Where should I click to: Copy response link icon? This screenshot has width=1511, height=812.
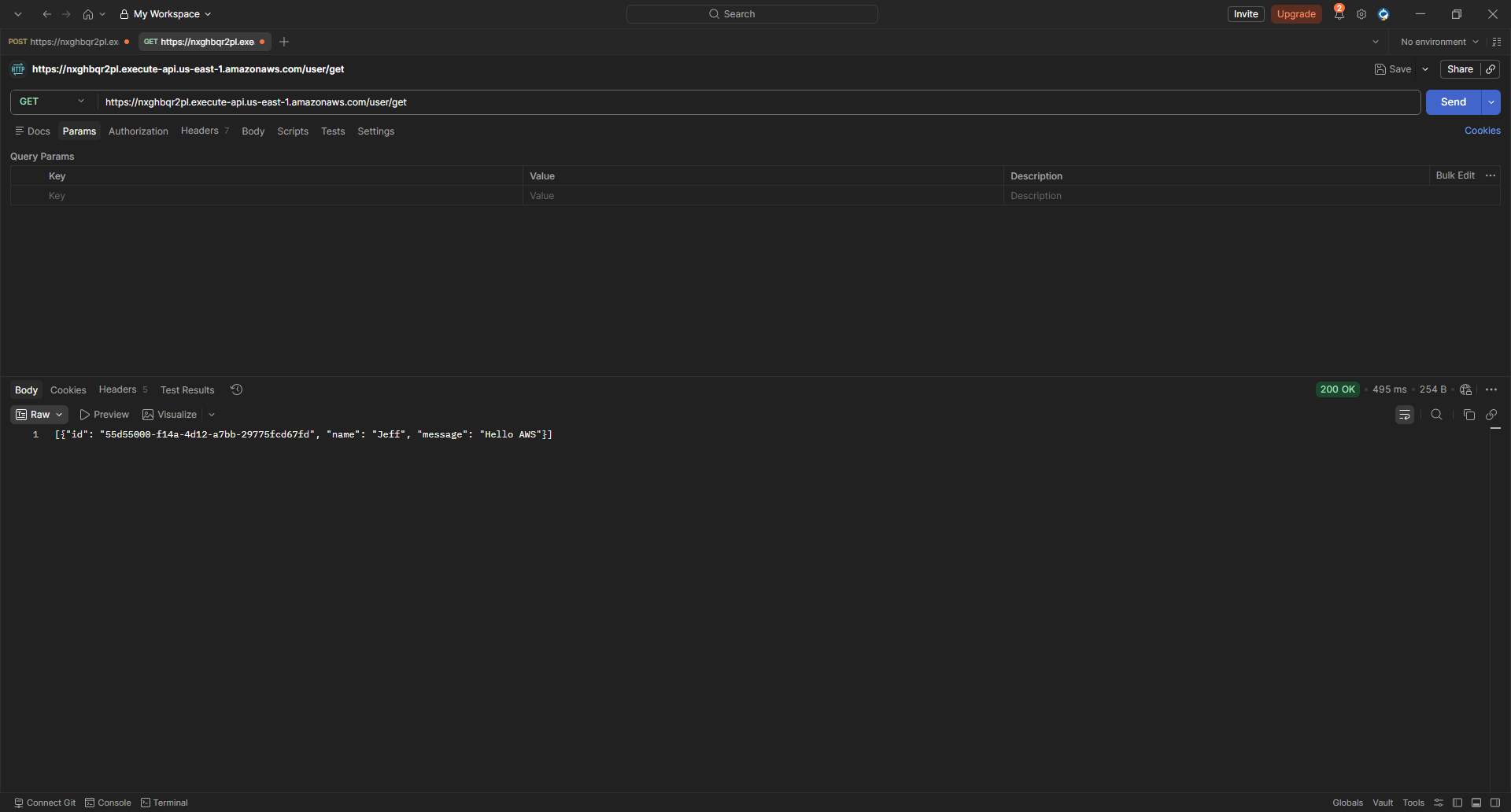1491,415
